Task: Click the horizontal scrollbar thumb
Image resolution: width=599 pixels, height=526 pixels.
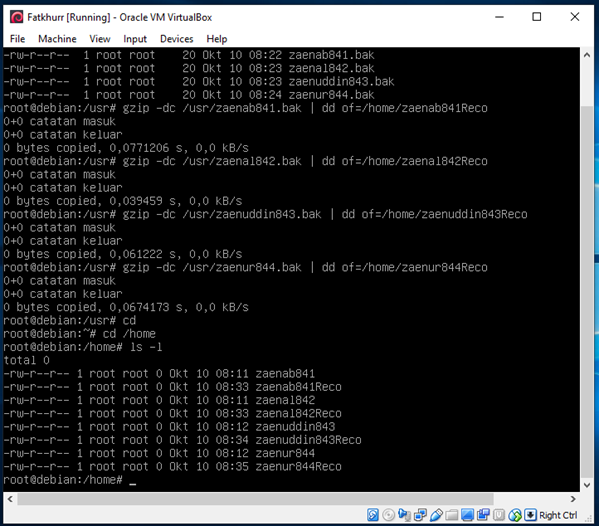Action: coord(255,499)
